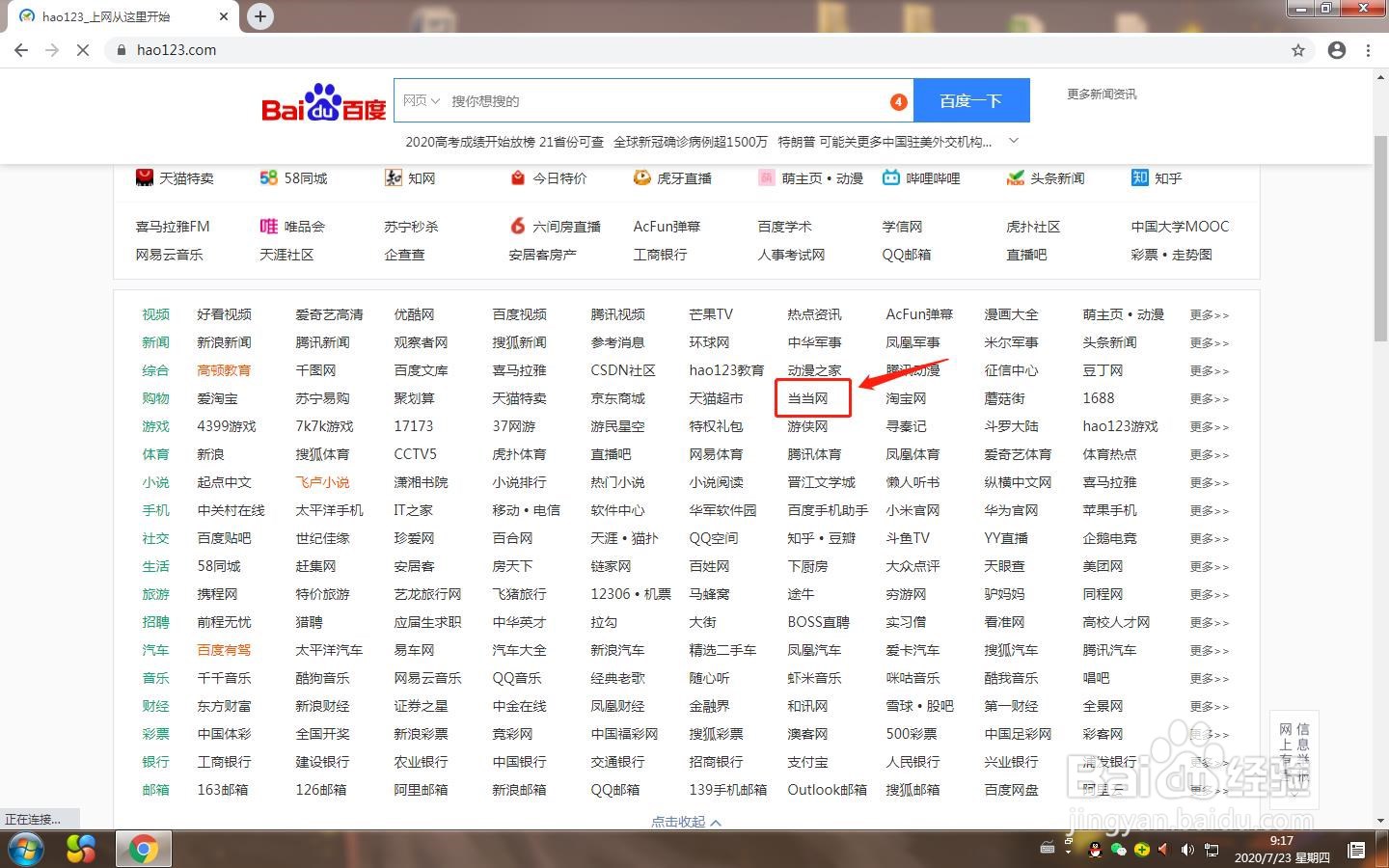This screenshot has height=868, width=1389.
Task: Collapse the site list via 点击收起
Action: pyautogui.click(x=686, y=822)
